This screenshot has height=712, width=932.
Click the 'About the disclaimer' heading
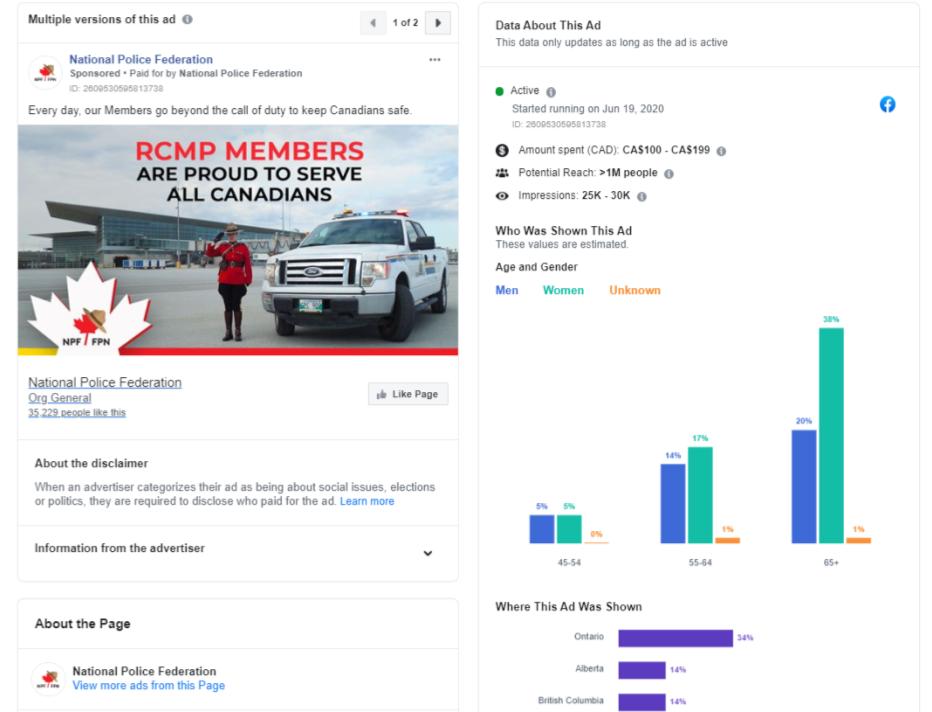pyautogui.click(x=91, y=464)
